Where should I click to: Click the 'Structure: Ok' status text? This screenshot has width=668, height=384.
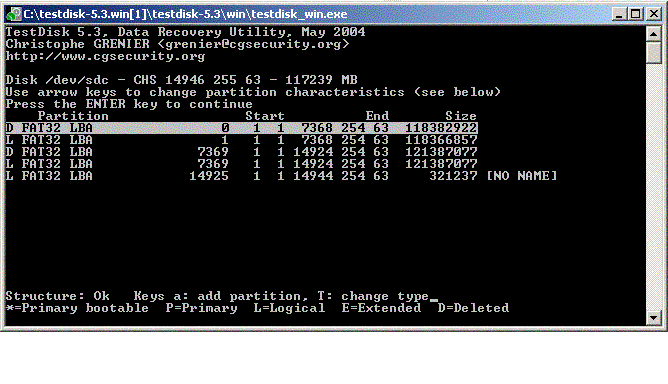tap(58, 296)
